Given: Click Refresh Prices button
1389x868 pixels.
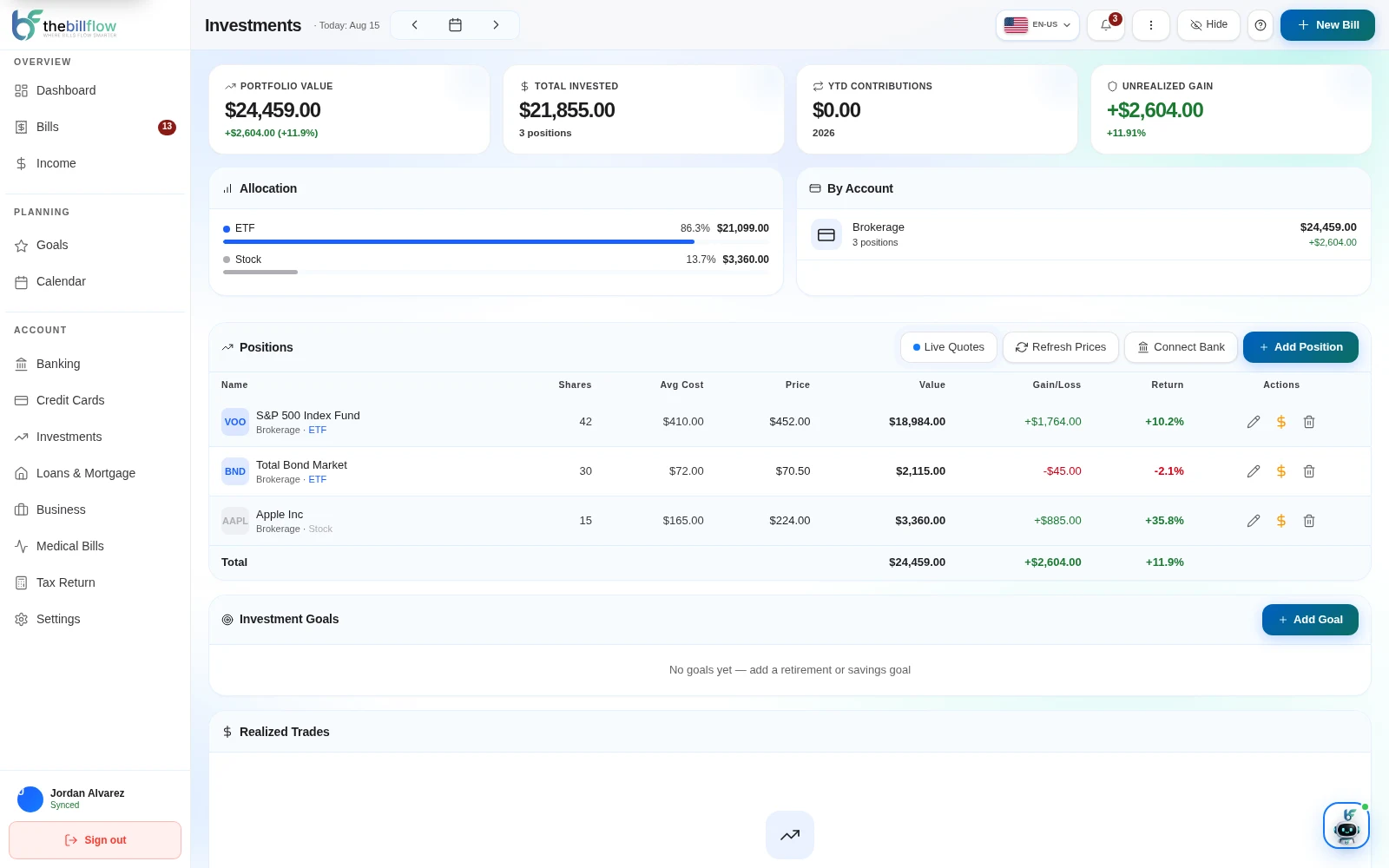Looking at the screenshot, I should click(1060, 347).
